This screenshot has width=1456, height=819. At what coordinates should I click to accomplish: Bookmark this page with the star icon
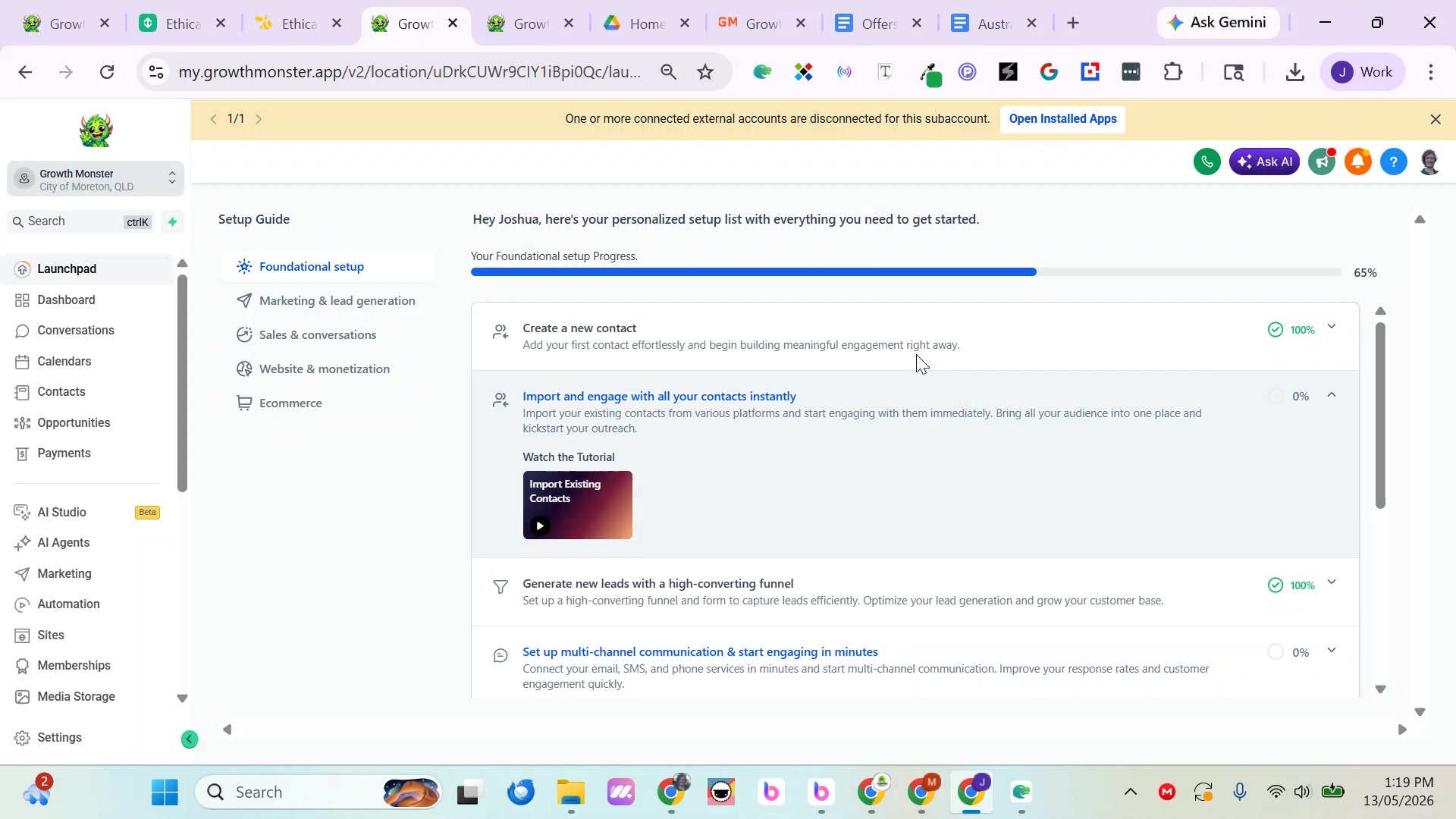click(705, 72)
